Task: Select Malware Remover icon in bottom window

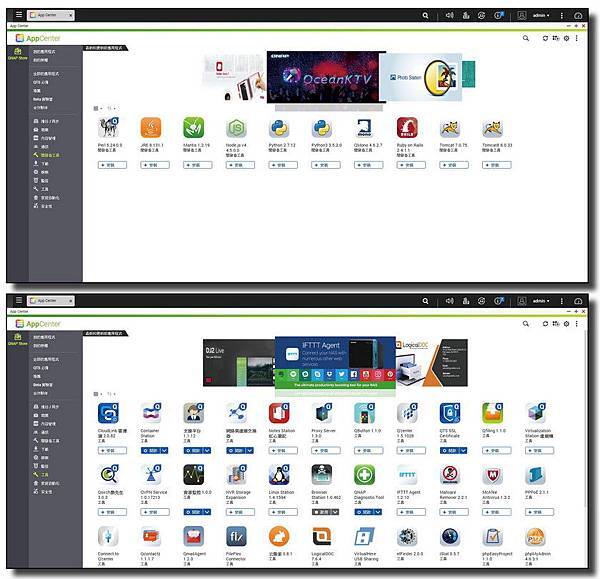Action: (450, 475)
